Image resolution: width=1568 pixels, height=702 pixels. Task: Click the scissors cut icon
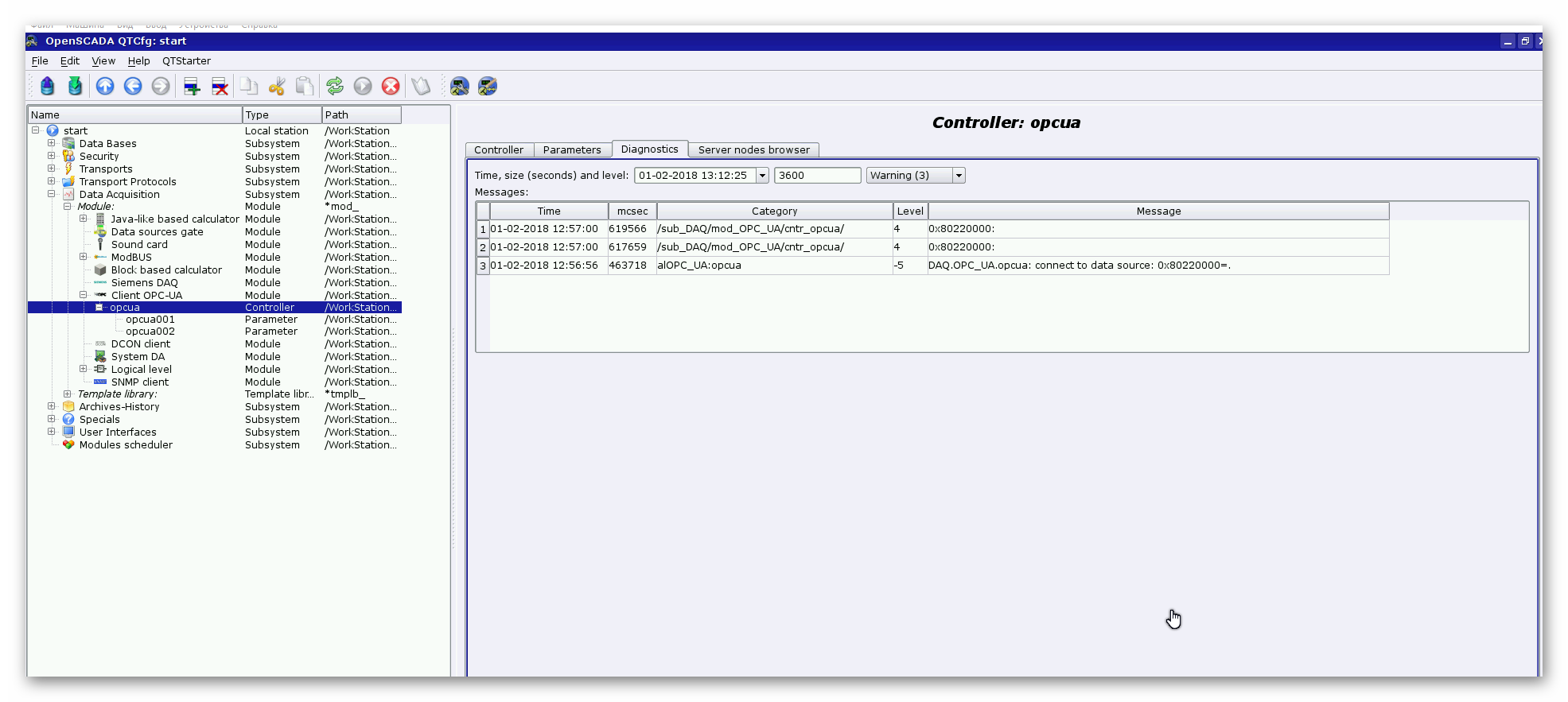tap(277, 86)
